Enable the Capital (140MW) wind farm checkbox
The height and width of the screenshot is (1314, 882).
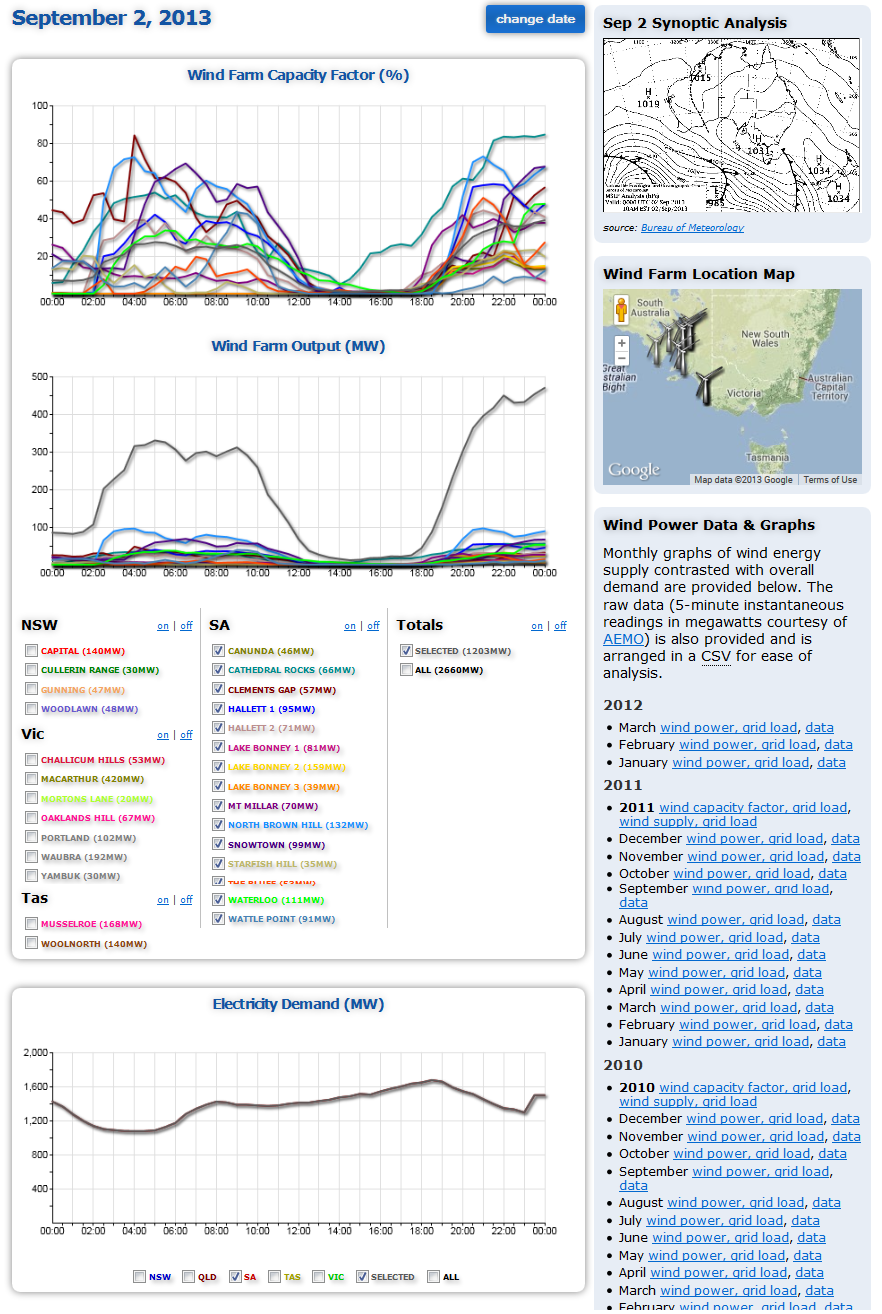point(32,651)
